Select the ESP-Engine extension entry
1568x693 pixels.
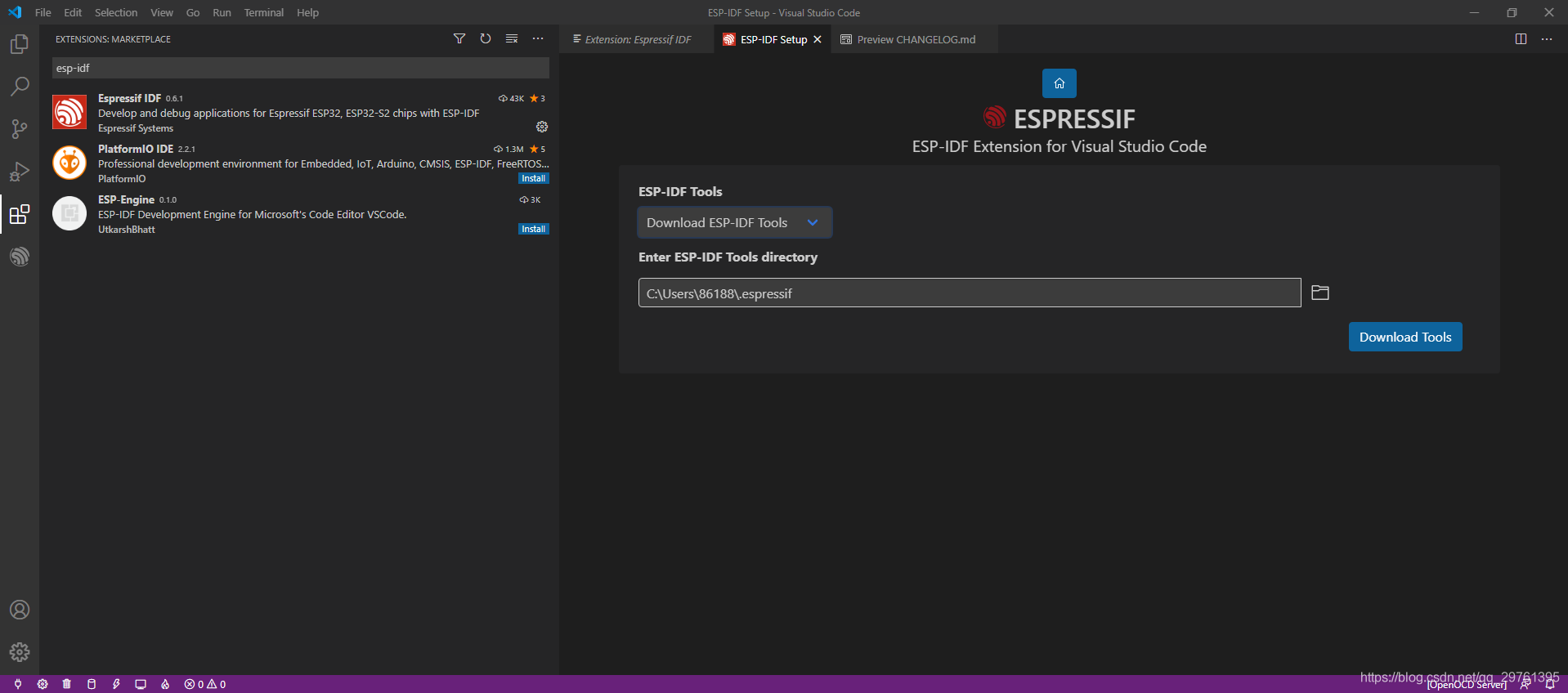(x=299, y=214)
